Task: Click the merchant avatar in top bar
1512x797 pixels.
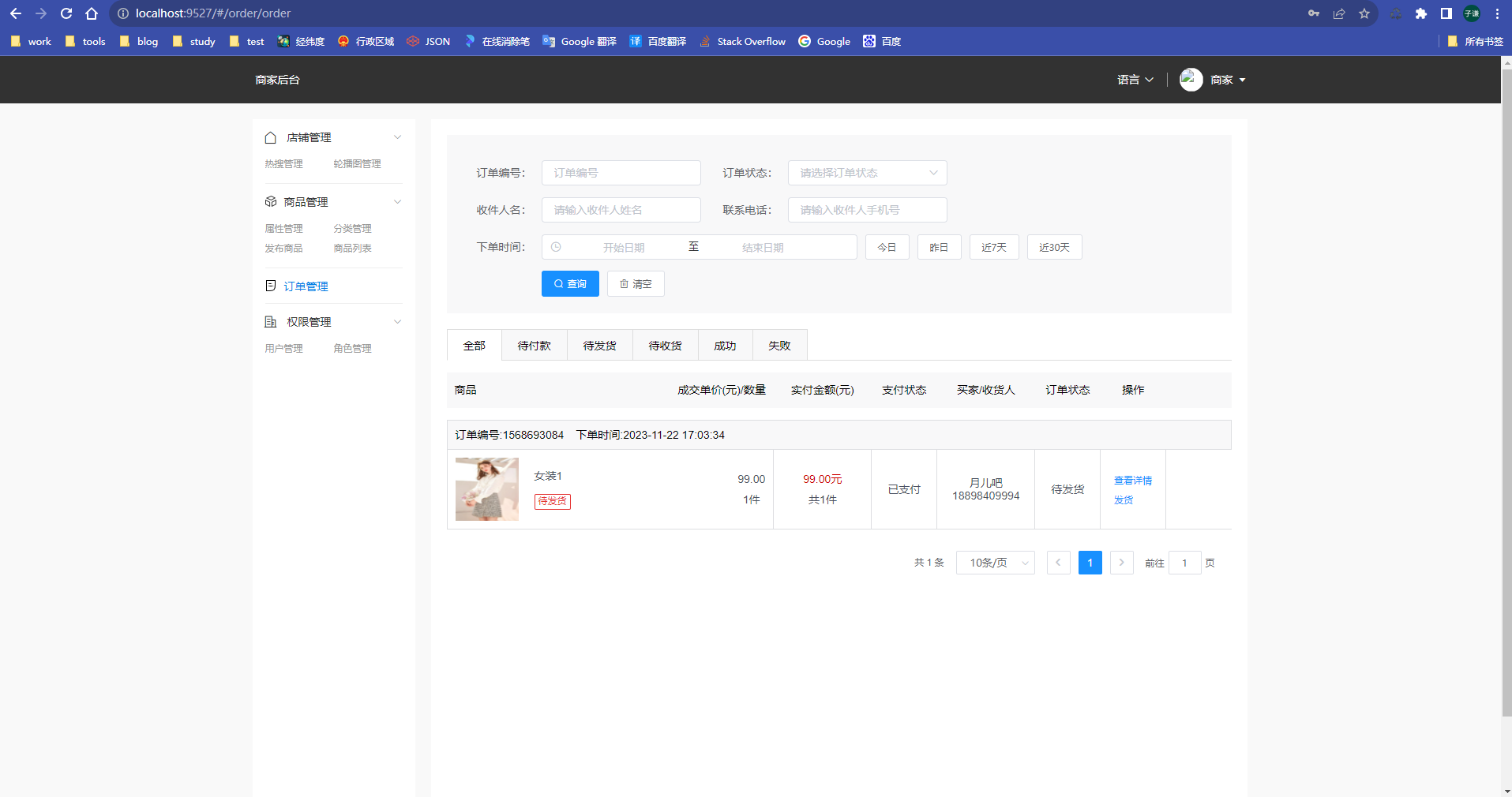Action: click(1191, 79)
